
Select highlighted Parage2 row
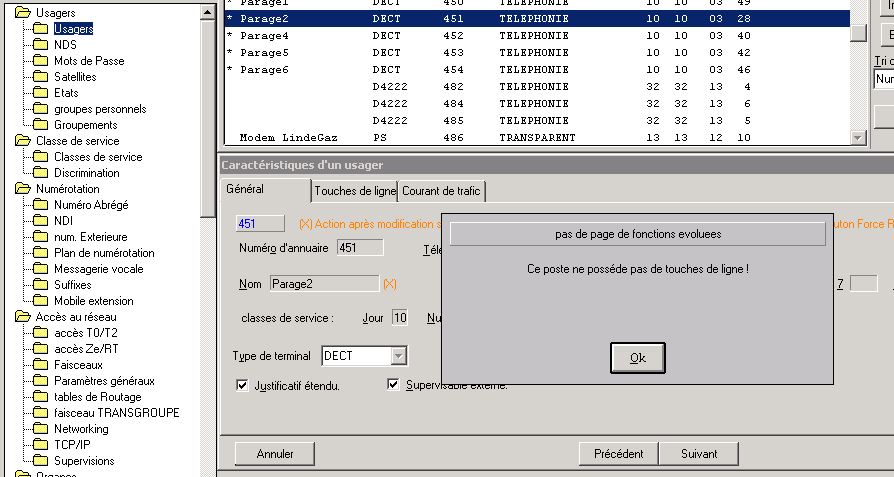[537, 18]
